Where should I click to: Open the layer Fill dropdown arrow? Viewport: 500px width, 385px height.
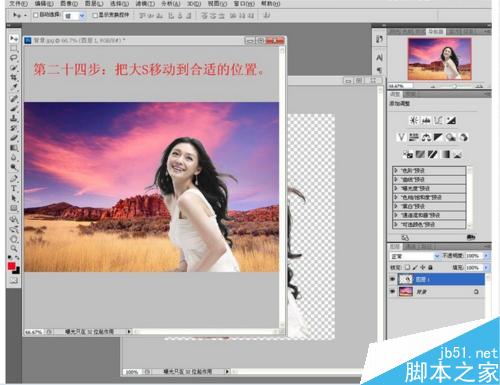[x=486, y=267]
